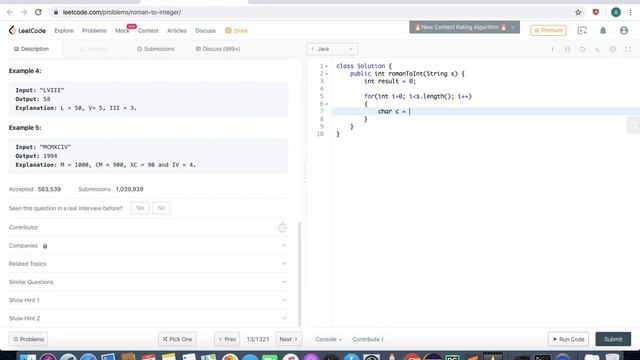640x360 pixels.
Task: Click the Contributor avatar icon
Action: tap(282, 228)
